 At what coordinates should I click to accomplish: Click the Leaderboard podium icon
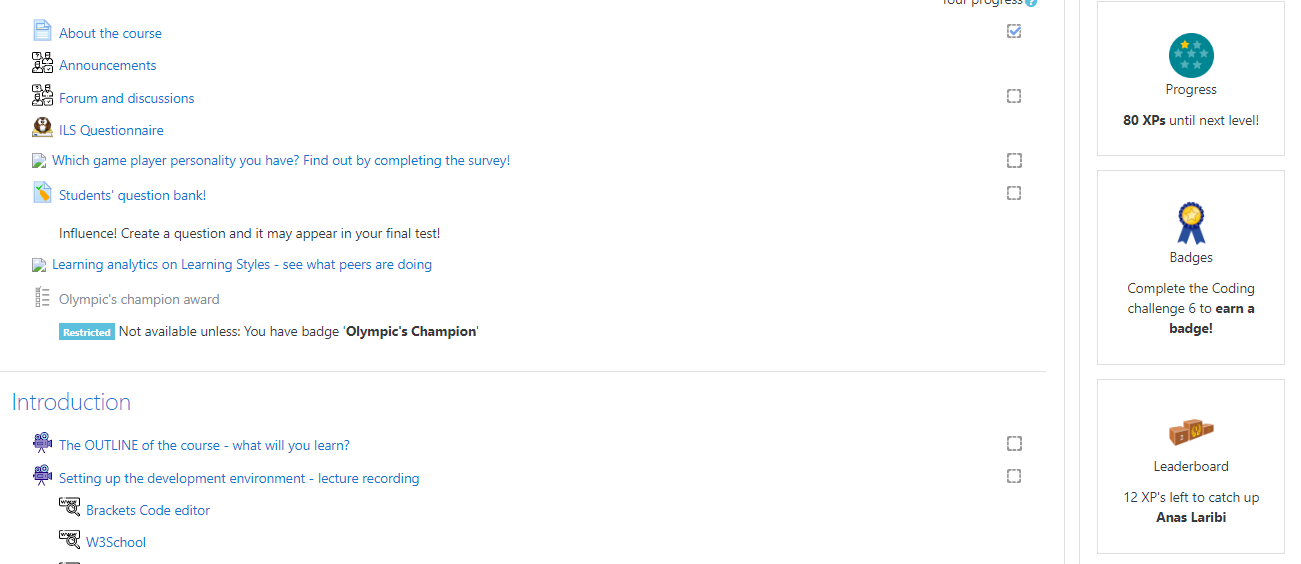tap(1191, 432)
